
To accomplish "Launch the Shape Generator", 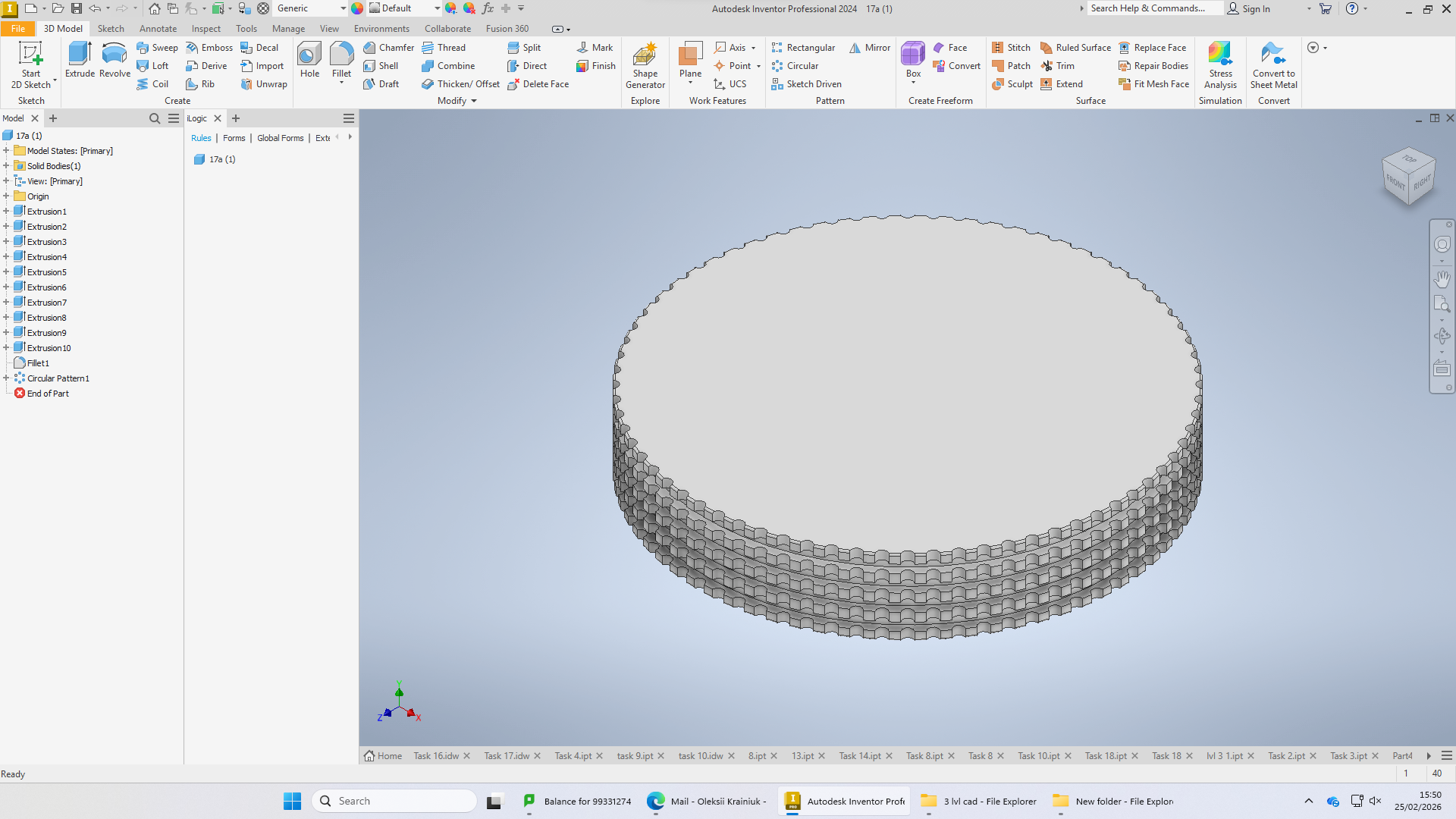I will point(645,65).
